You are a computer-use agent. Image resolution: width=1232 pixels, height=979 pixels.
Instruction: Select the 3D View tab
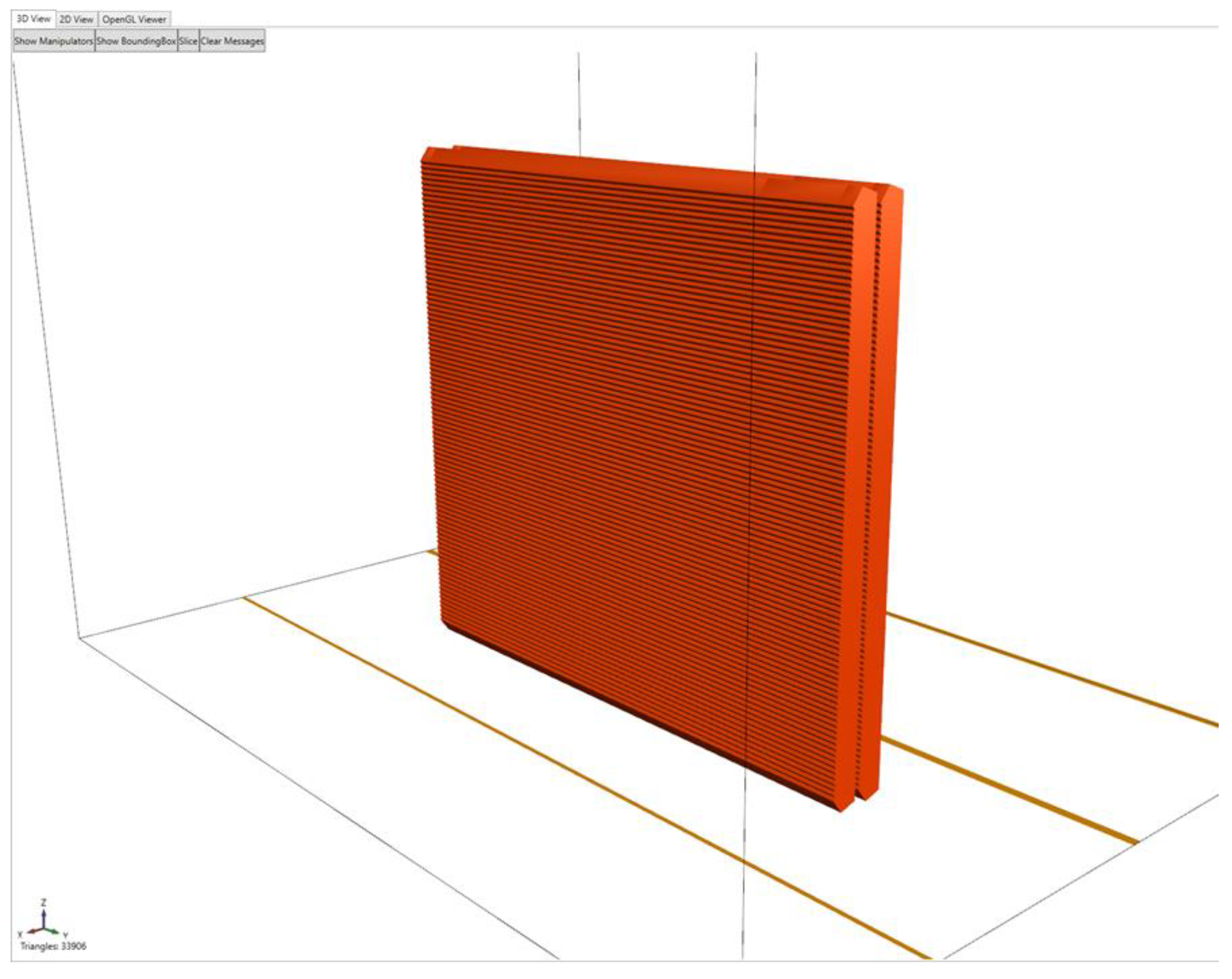coord(33,19)
